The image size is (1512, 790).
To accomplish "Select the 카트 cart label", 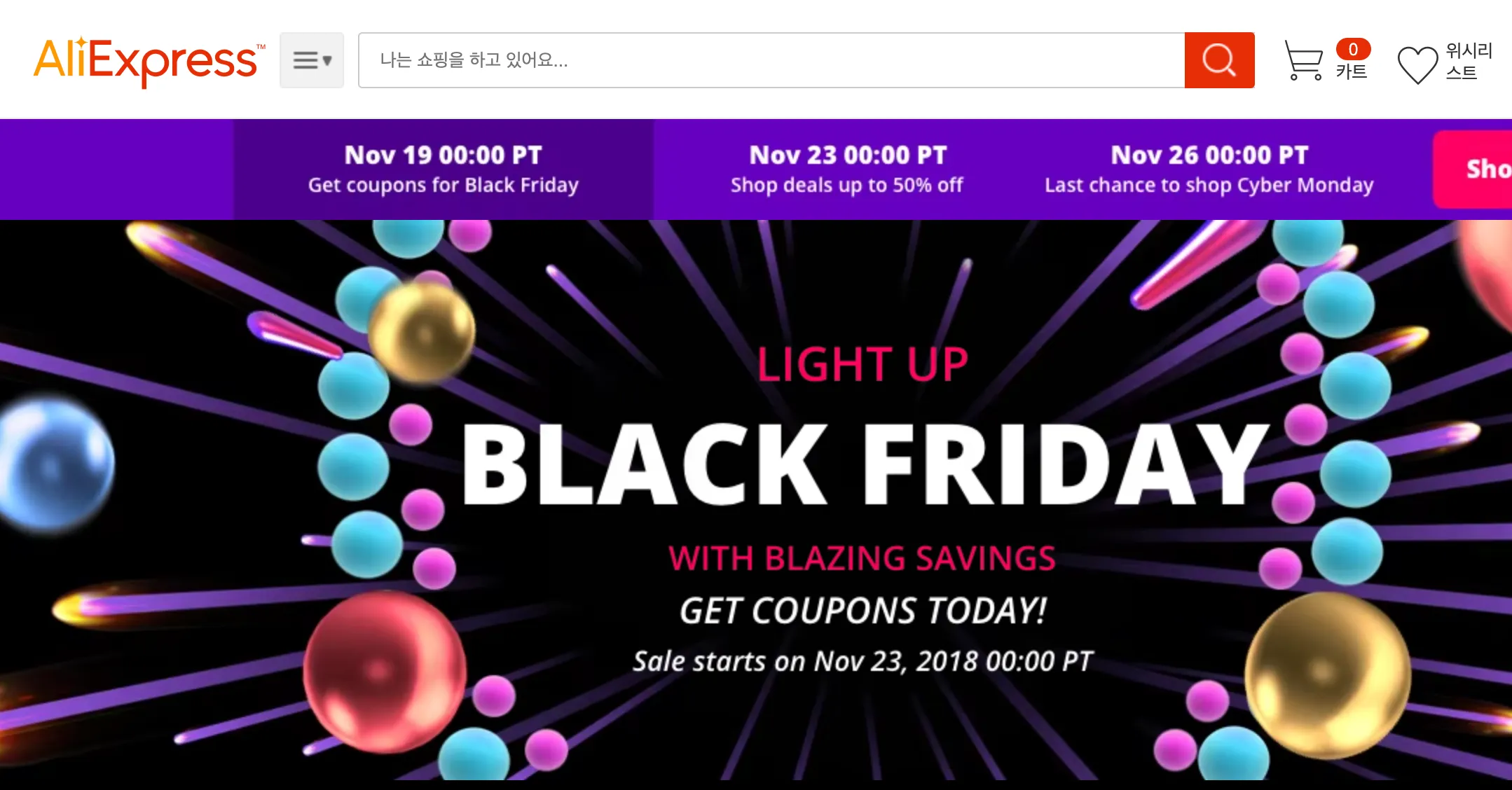I will (x=1352, y=70).
